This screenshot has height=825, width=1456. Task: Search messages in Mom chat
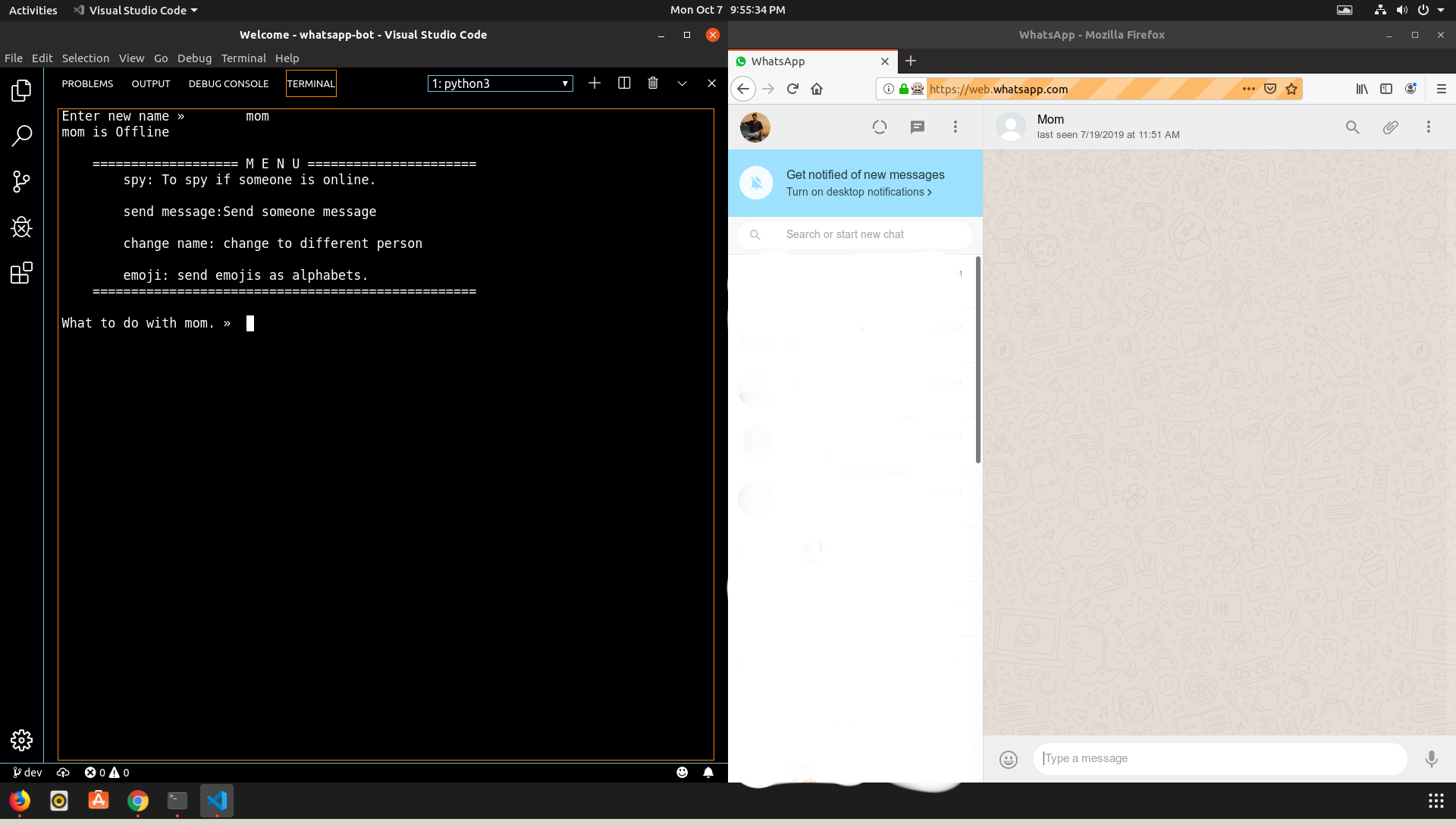1353,127
